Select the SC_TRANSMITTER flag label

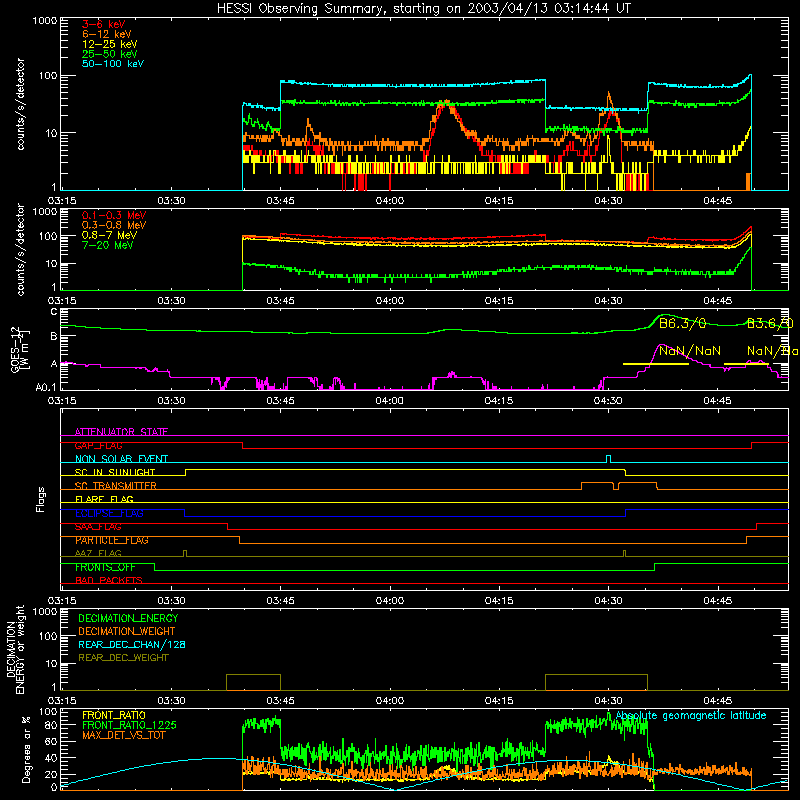(116, 486)
